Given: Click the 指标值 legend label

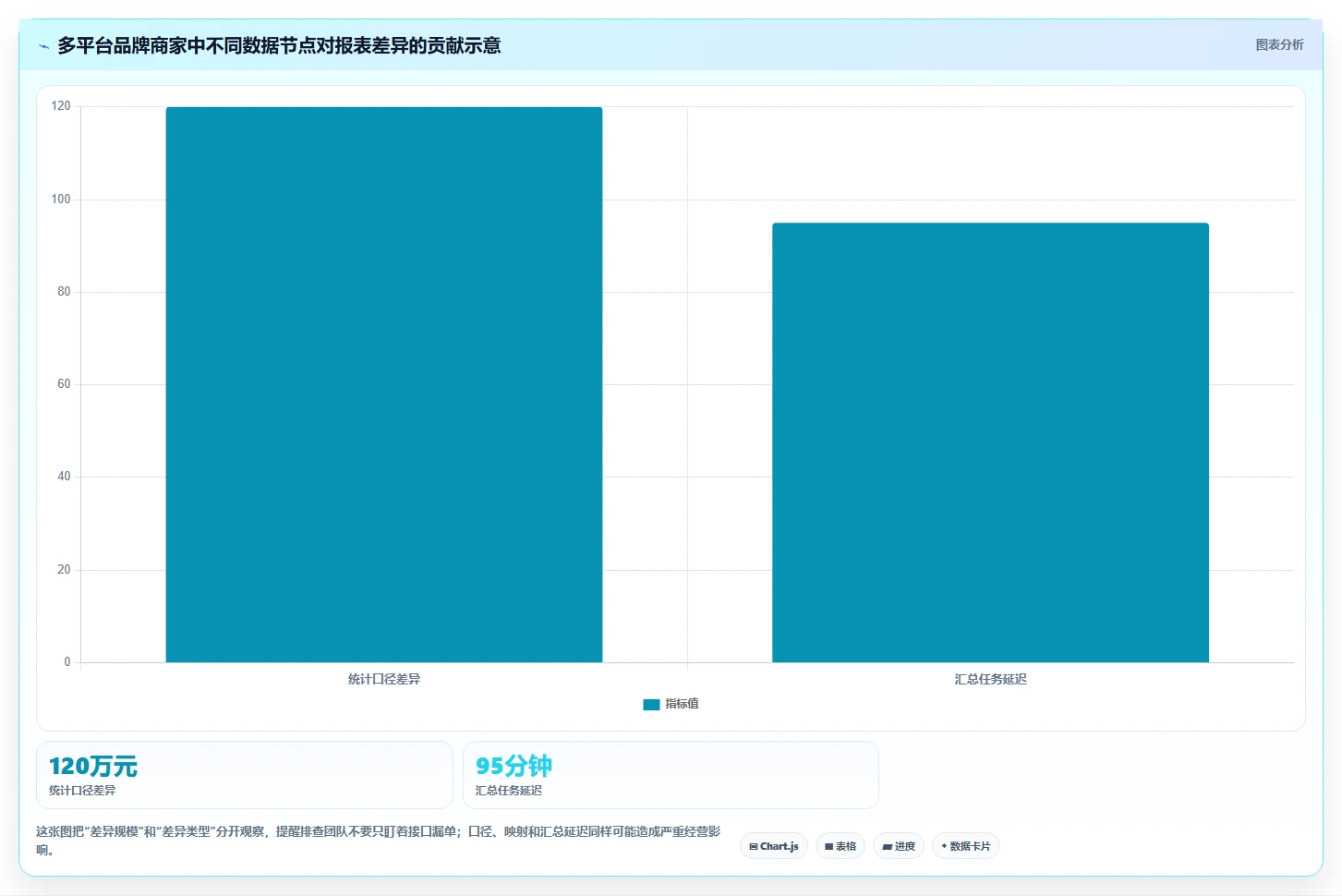Looking at the screenshot, I should pos(682,704).
